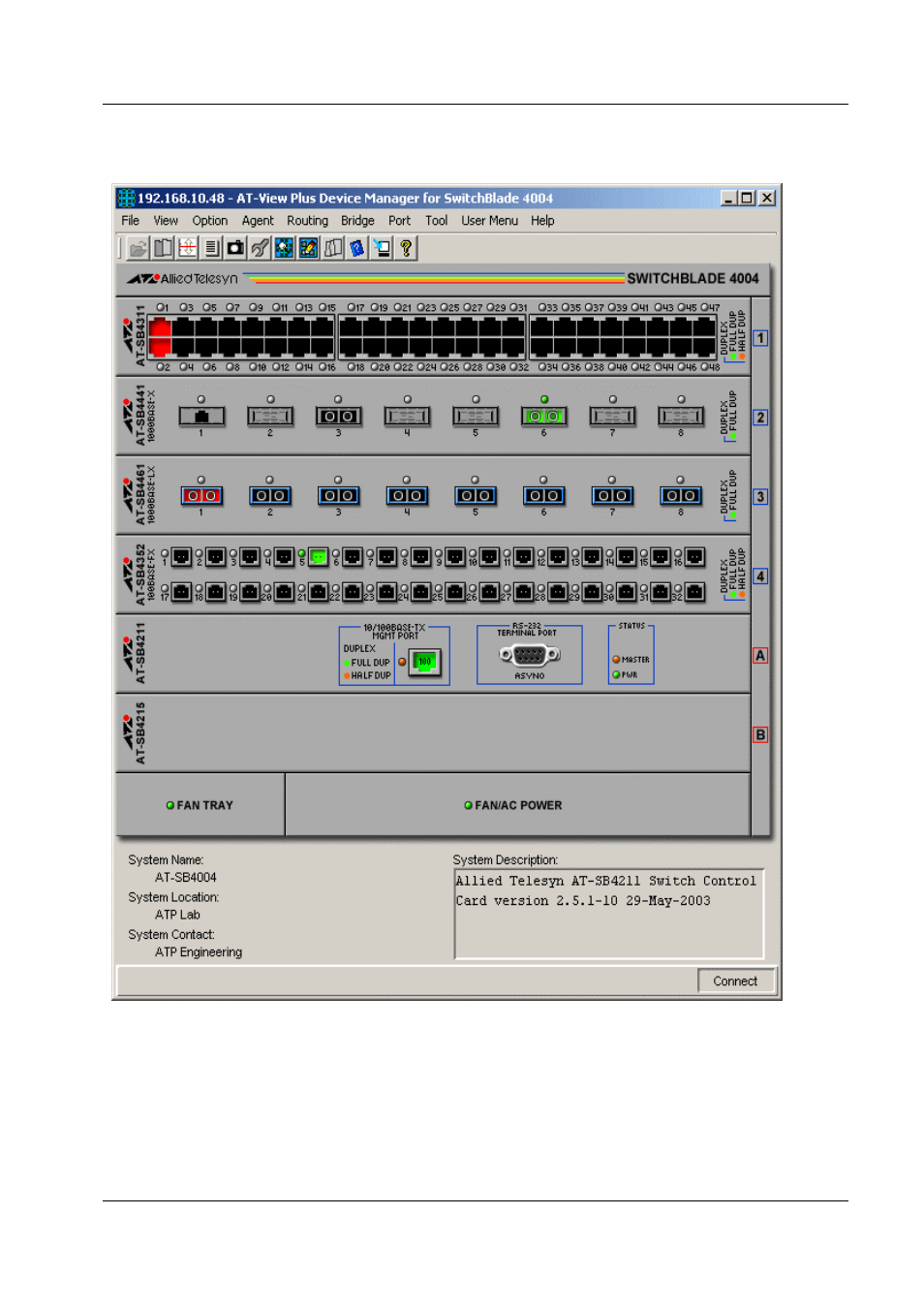This screenshot has width=924, height=1308.
Task: Click the RS-232 terminal port connector
Action: [x=530, y=655]
